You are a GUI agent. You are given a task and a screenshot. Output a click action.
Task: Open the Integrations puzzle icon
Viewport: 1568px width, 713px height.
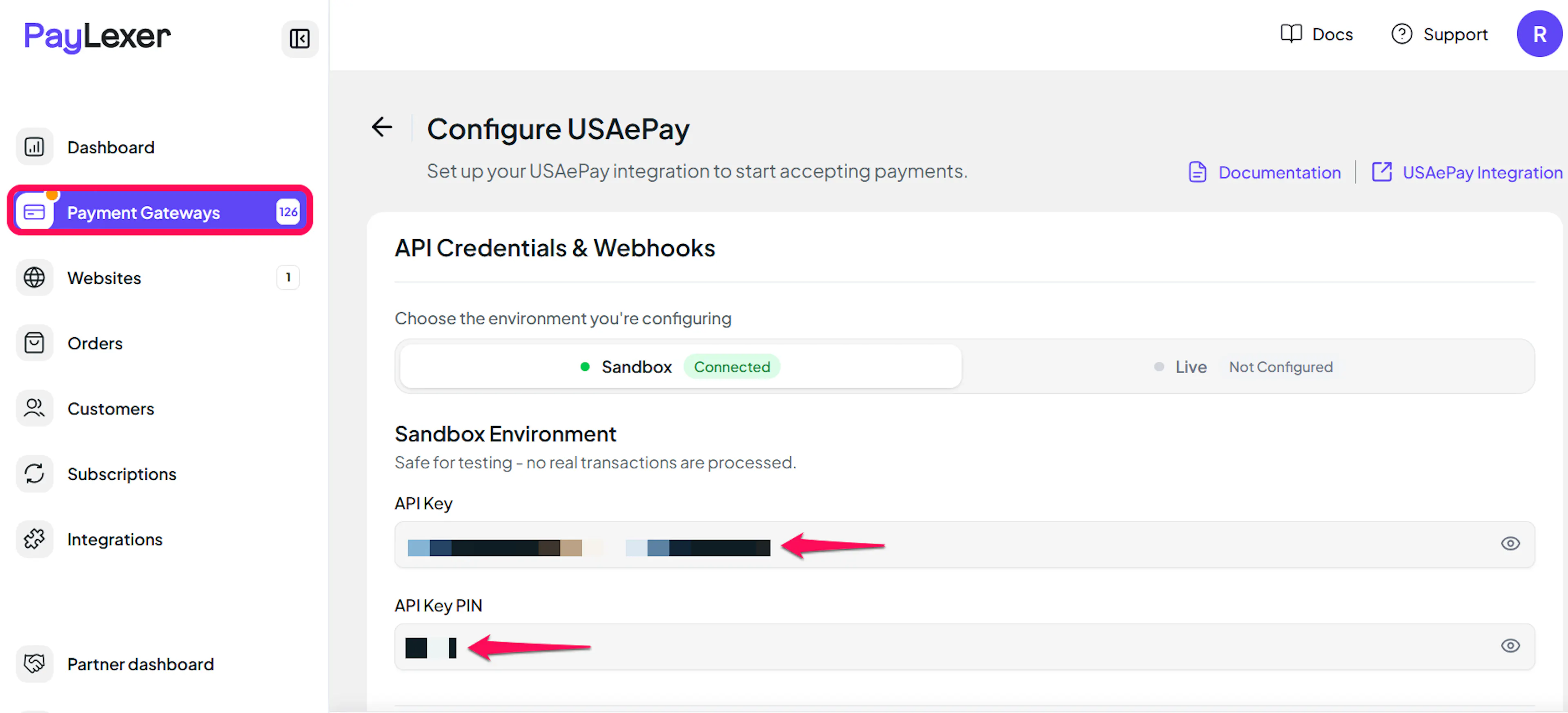tap(34, 539)
